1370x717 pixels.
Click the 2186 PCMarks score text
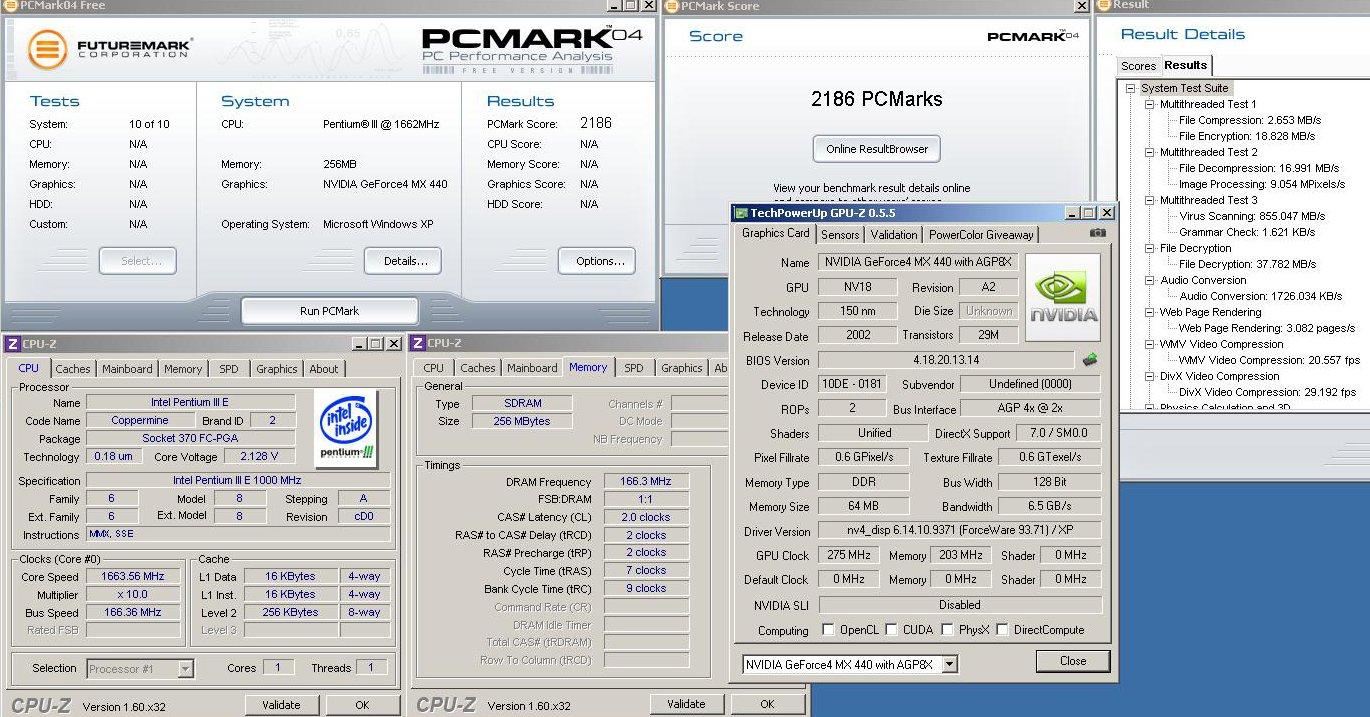click(x=876, y=99)
